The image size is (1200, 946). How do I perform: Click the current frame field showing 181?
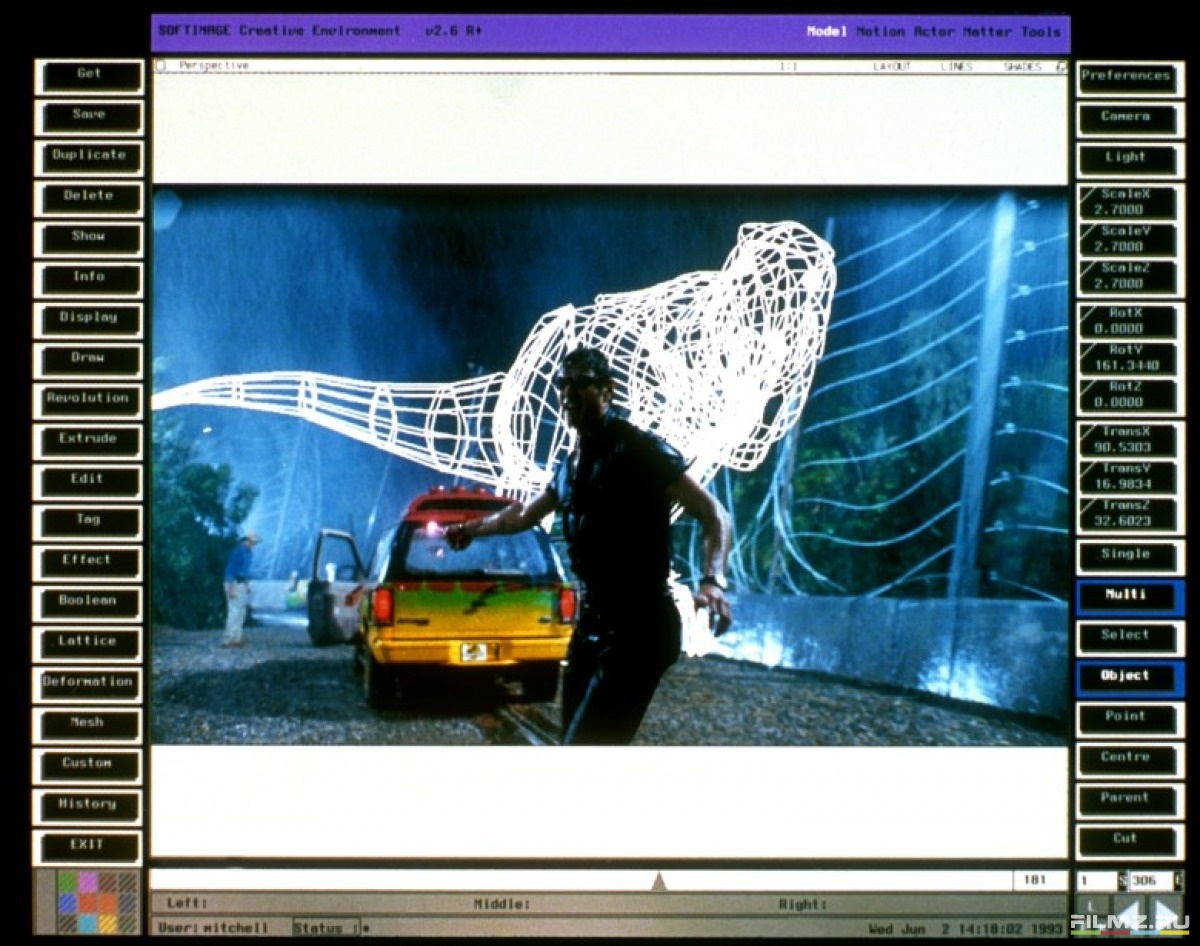click(x=1039, y=881)
